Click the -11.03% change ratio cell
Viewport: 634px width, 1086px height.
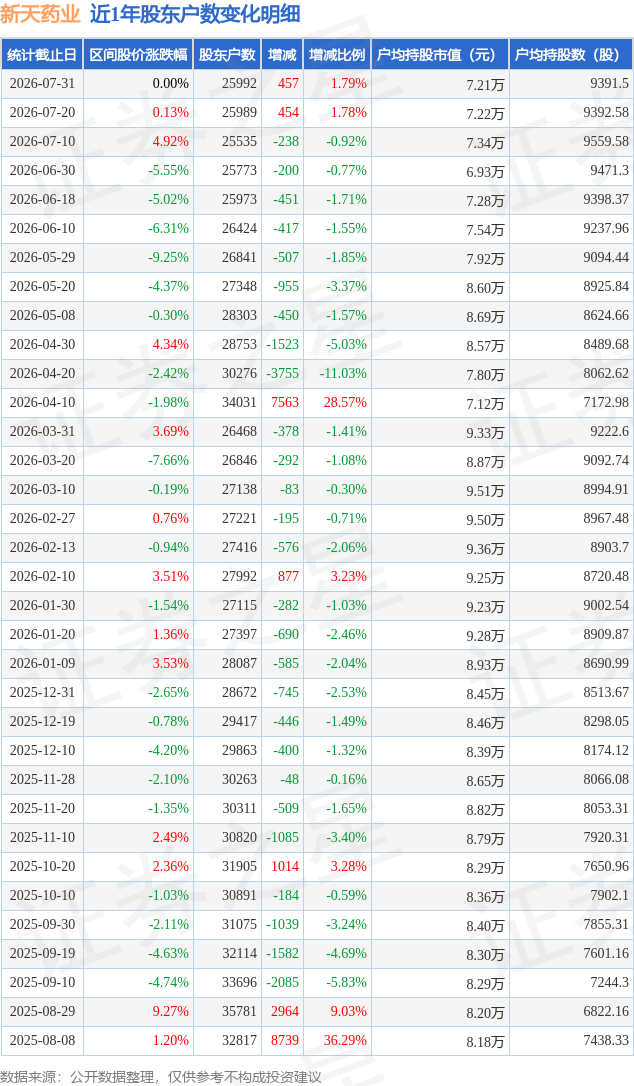343,373
